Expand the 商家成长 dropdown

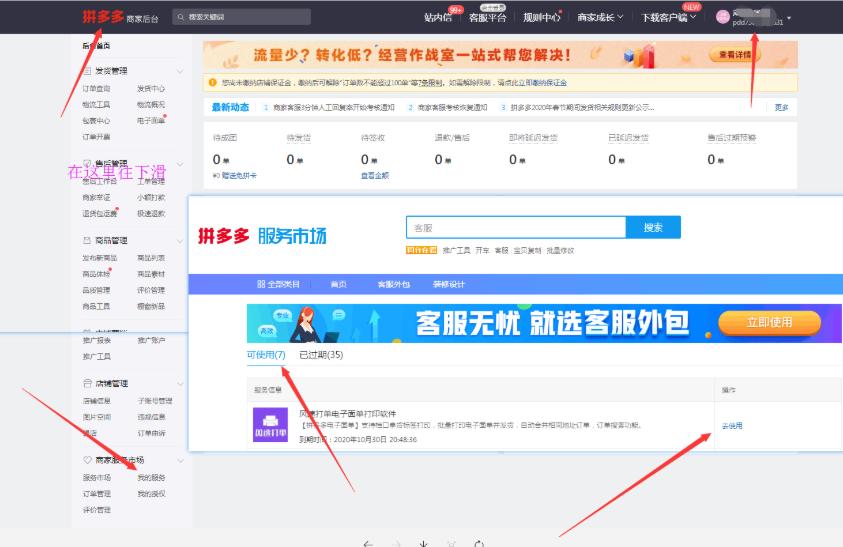[600, 17]
